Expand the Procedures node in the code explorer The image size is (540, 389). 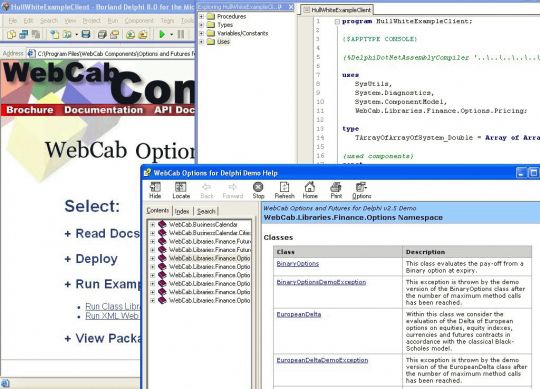201,16
